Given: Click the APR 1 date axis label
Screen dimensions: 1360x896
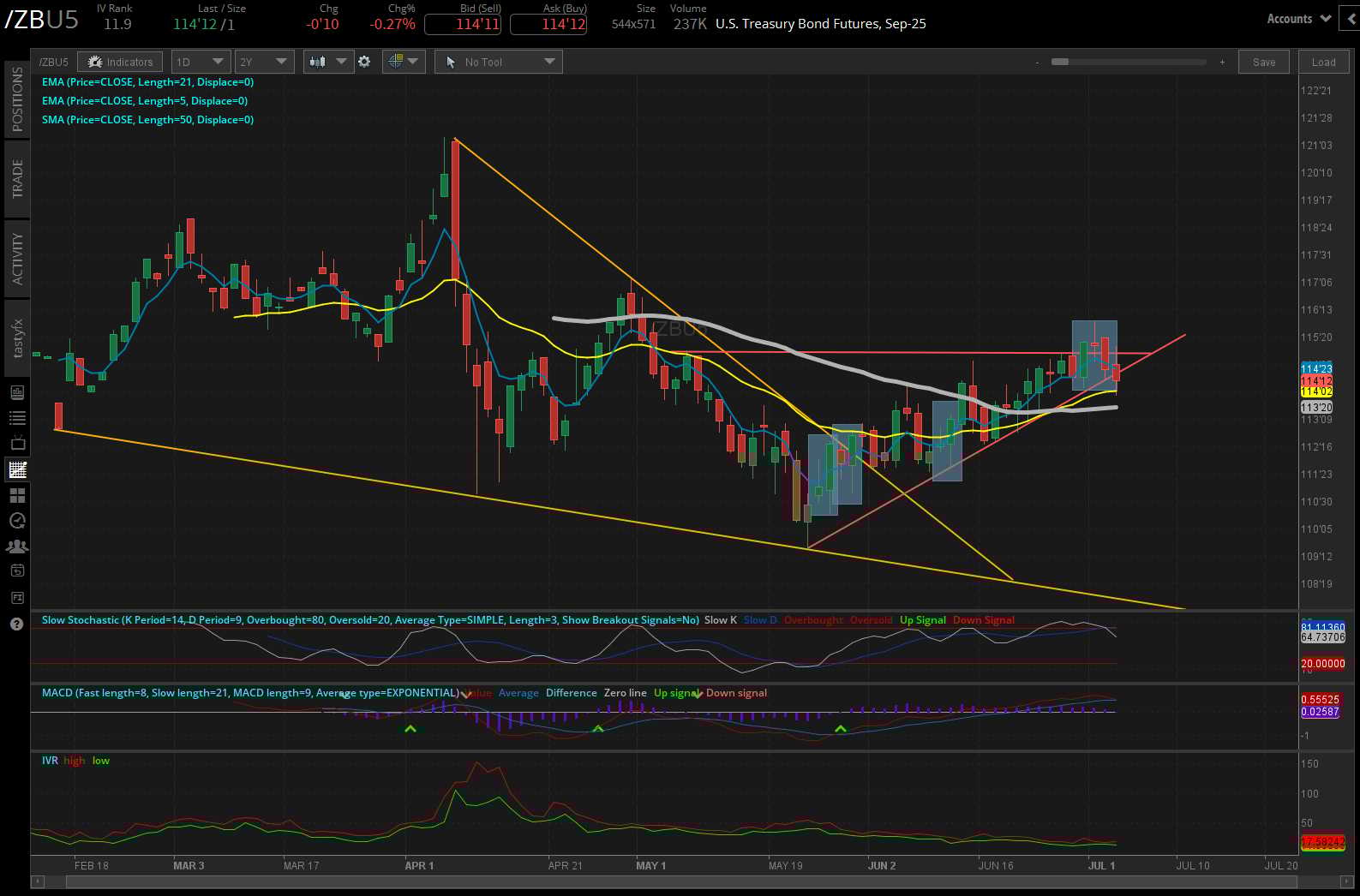Looking at the screenshot, I should pos(419,866).
